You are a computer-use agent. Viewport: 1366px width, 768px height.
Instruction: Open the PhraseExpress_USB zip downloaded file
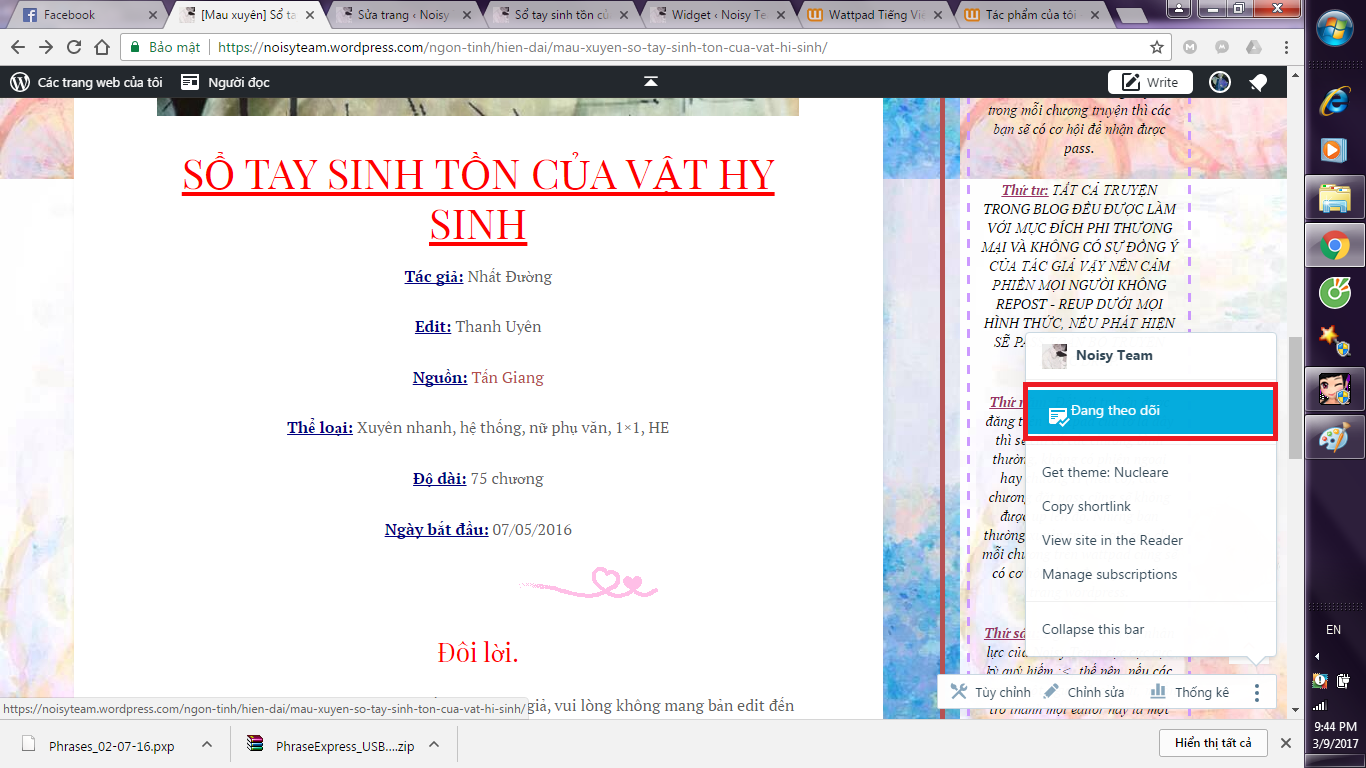[331, 744]
